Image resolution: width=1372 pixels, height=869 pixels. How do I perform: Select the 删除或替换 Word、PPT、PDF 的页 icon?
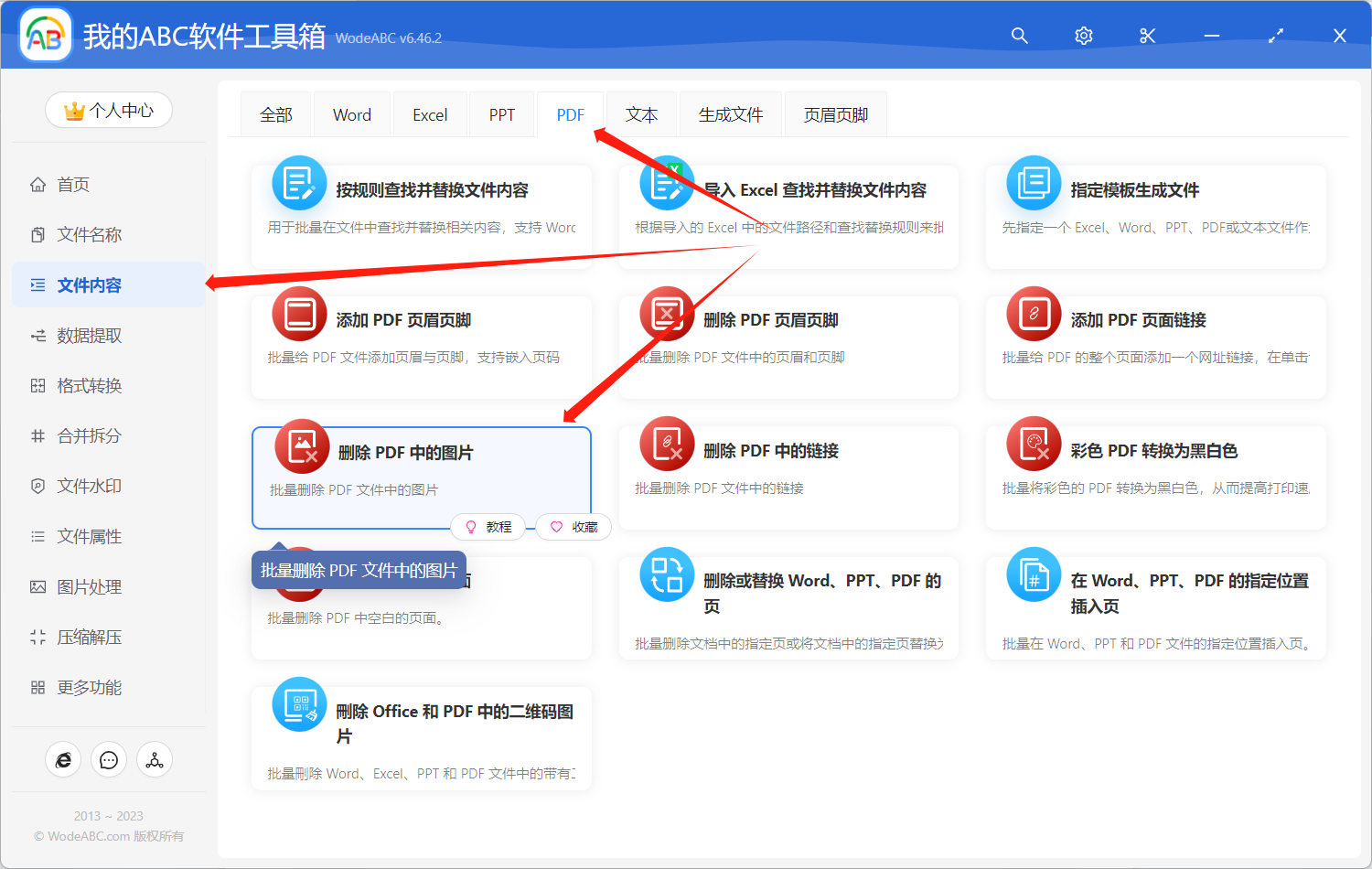667,576
